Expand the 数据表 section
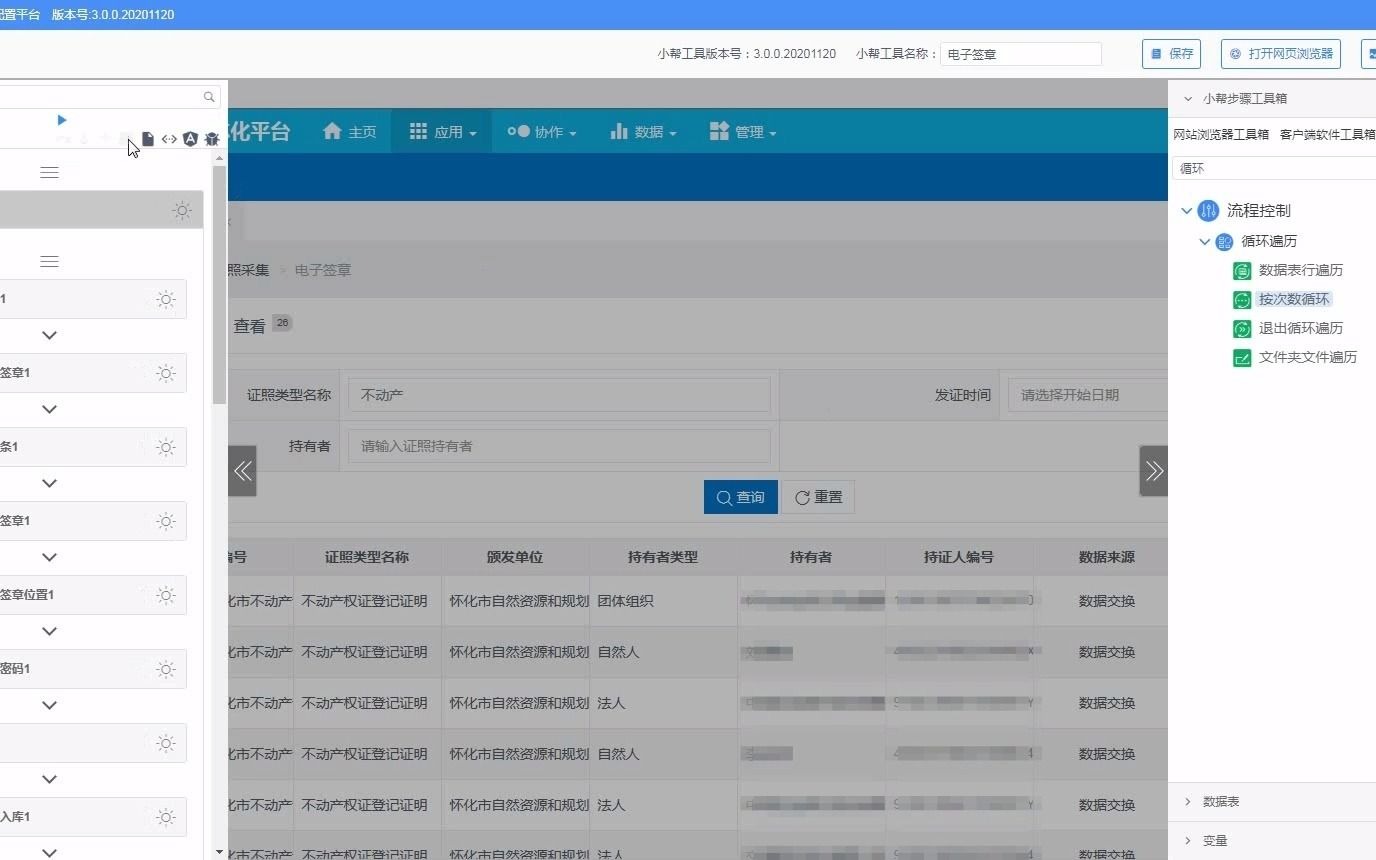Screen dimensions: 1376x860 pyautogui.click(x=1272, y=802)
